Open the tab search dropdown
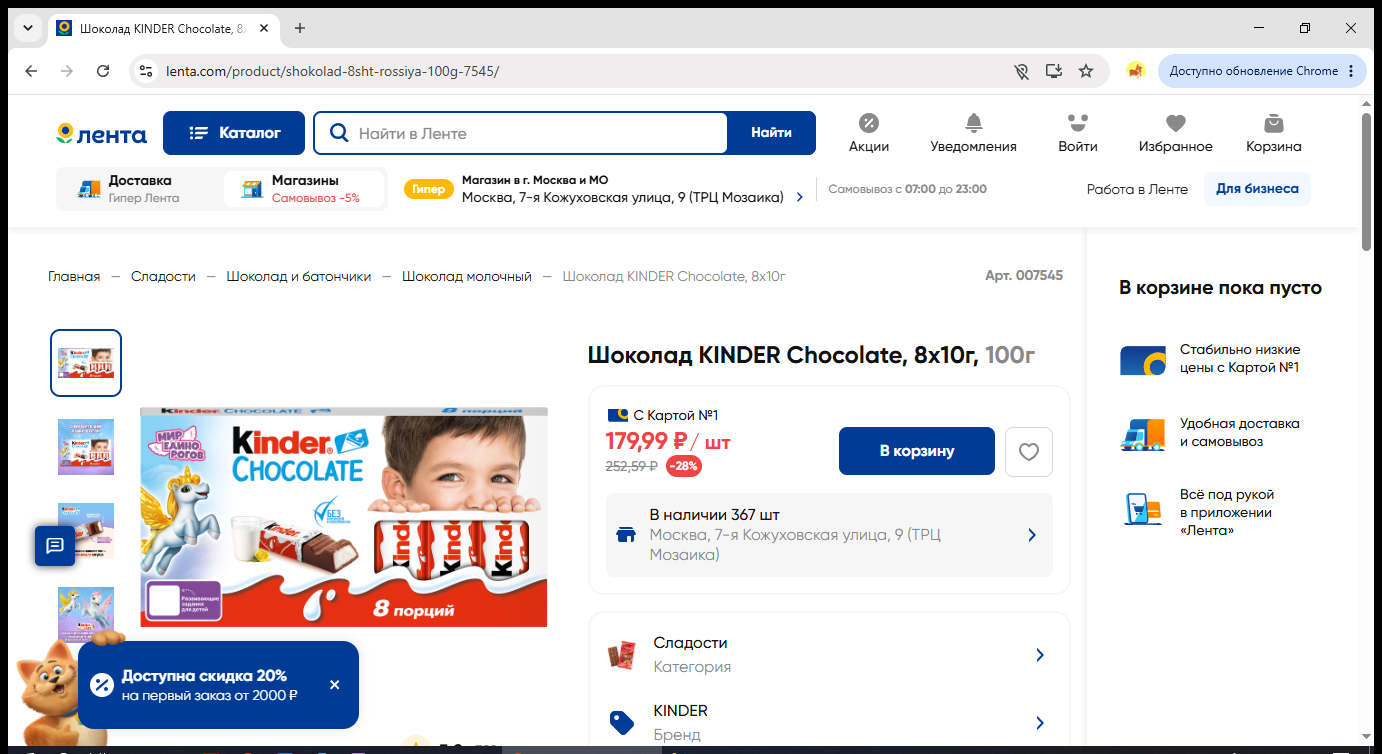Image resolution: width=1382 pixels, height=754 pixels. 29,28
